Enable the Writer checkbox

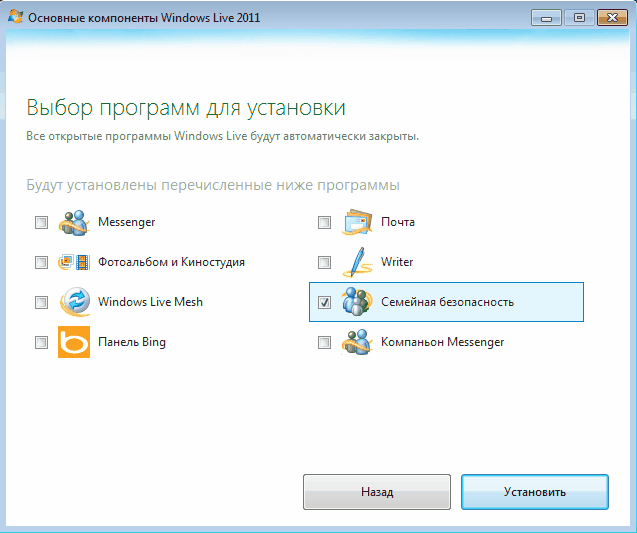(324, 262)
